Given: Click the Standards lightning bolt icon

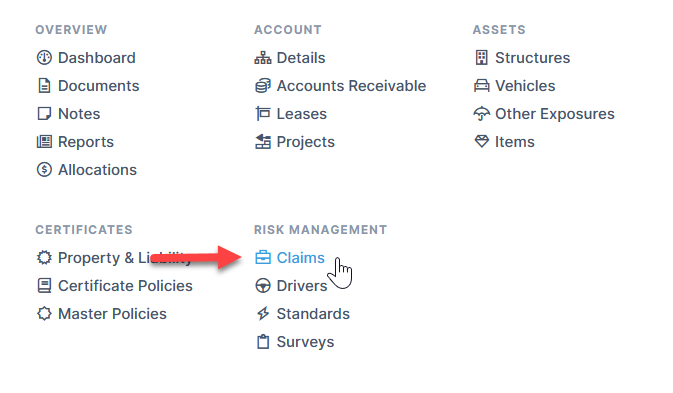Looking at the screenshot, I should [263, 314].
